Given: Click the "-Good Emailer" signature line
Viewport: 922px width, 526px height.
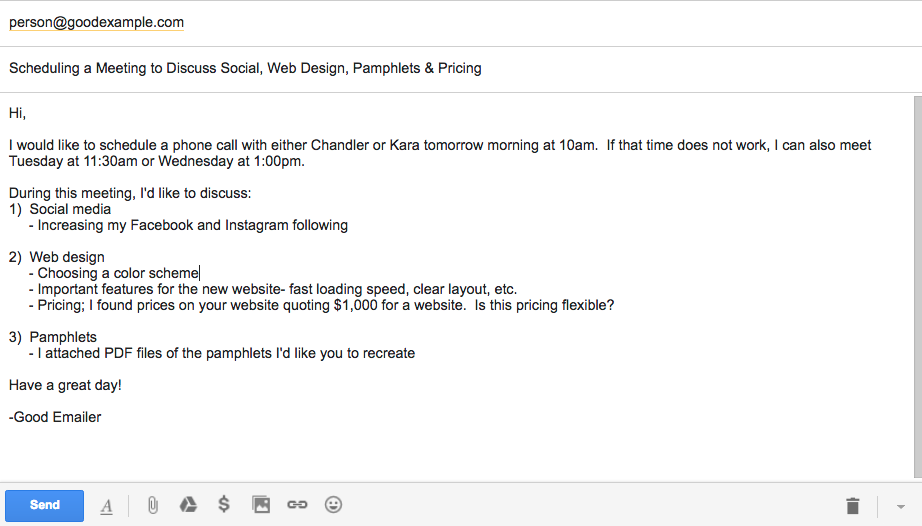Looking at the screenshot, I should 55,417.
